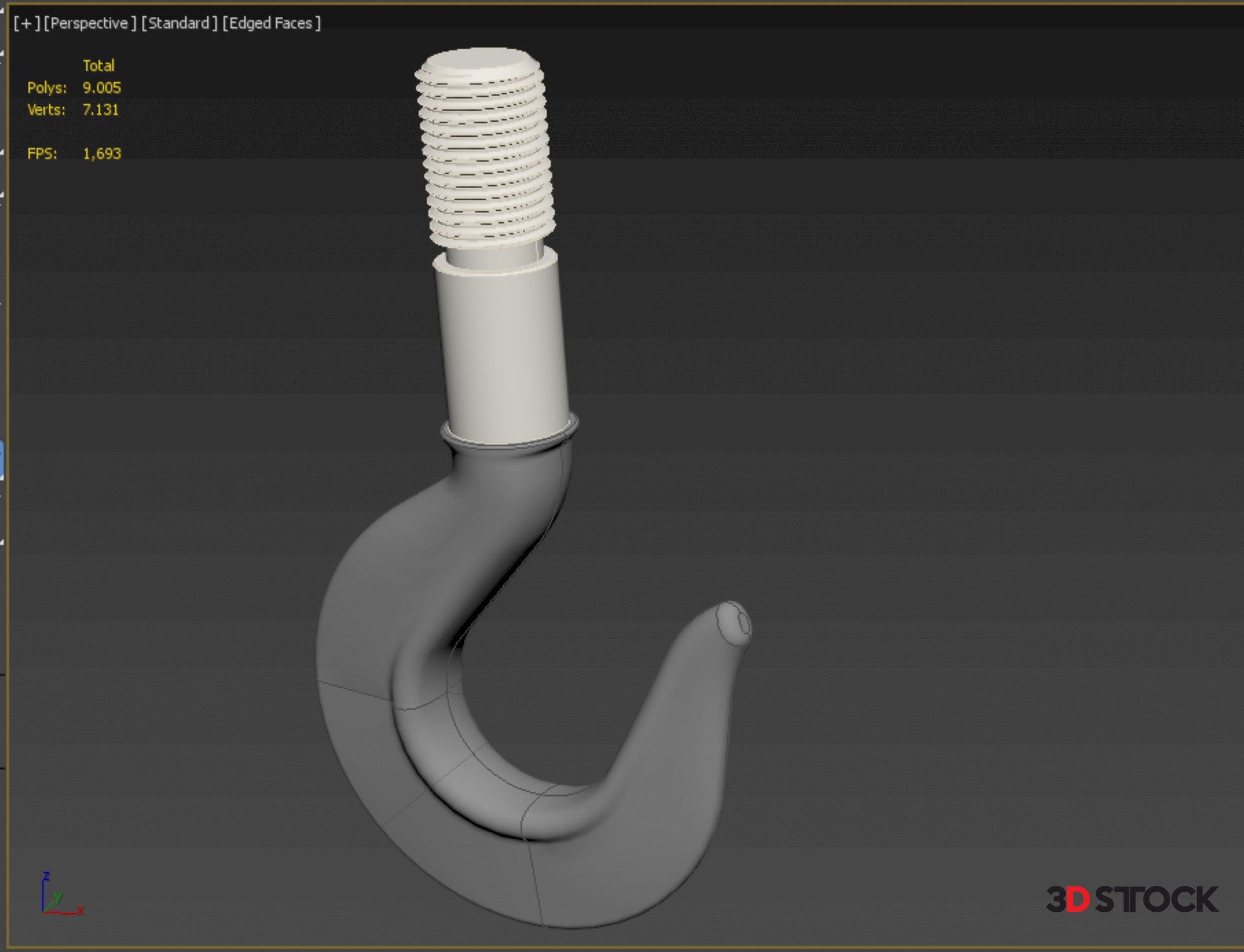Screen dimensions: 1244x952
Task: Click the highlighted blue tab on left edge
Action: [x=2, y=460]
